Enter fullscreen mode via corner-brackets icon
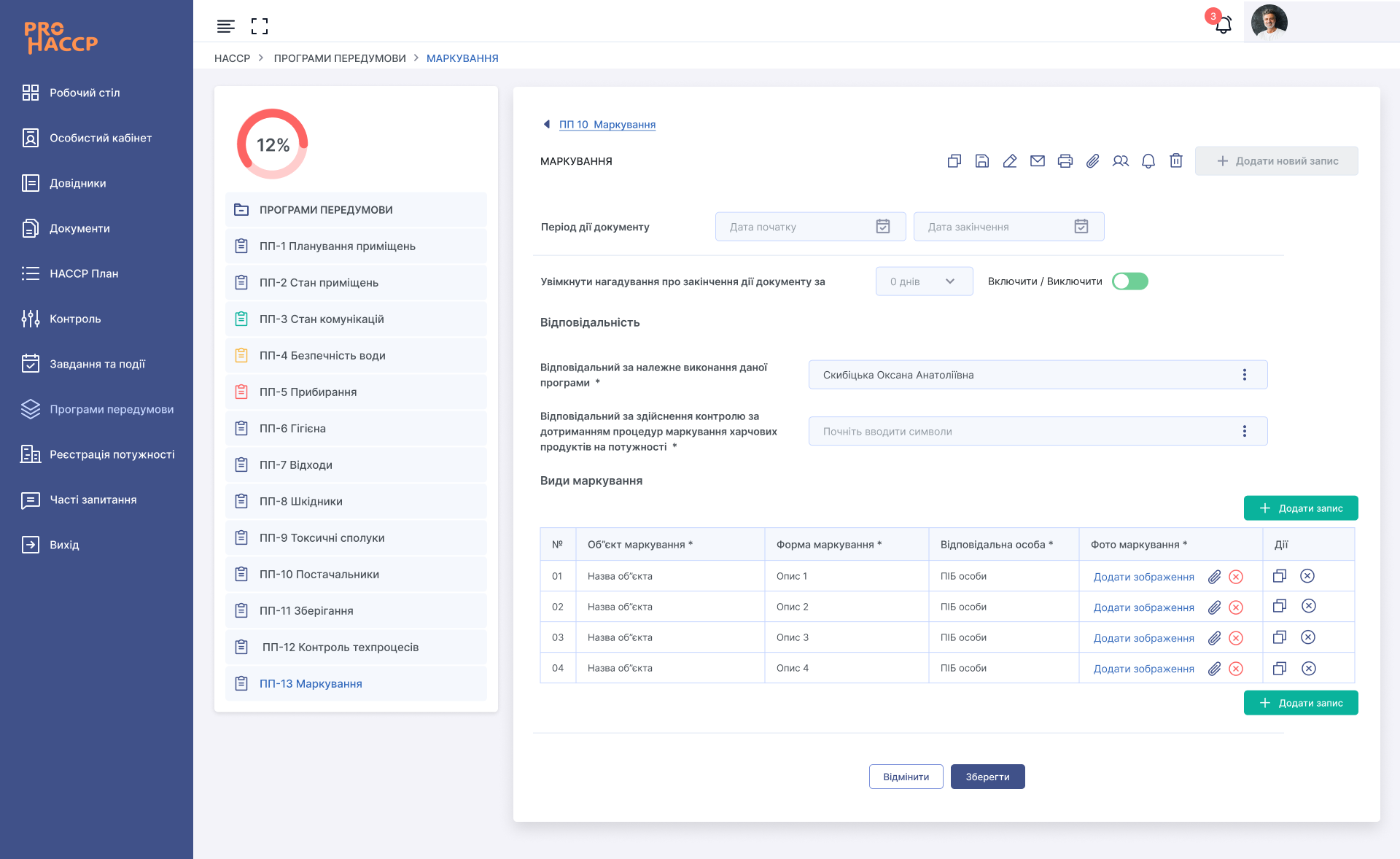 click(259, 26)
